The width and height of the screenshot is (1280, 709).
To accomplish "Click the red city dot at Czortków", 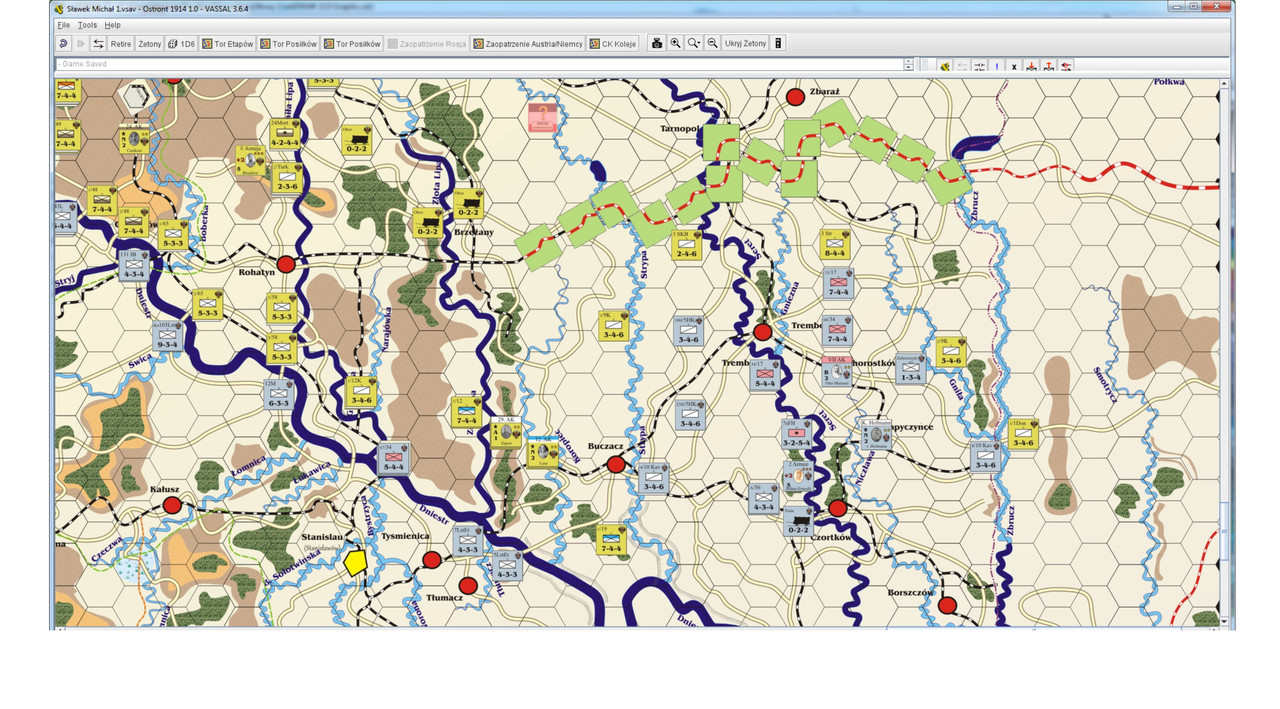I will 838,508.
